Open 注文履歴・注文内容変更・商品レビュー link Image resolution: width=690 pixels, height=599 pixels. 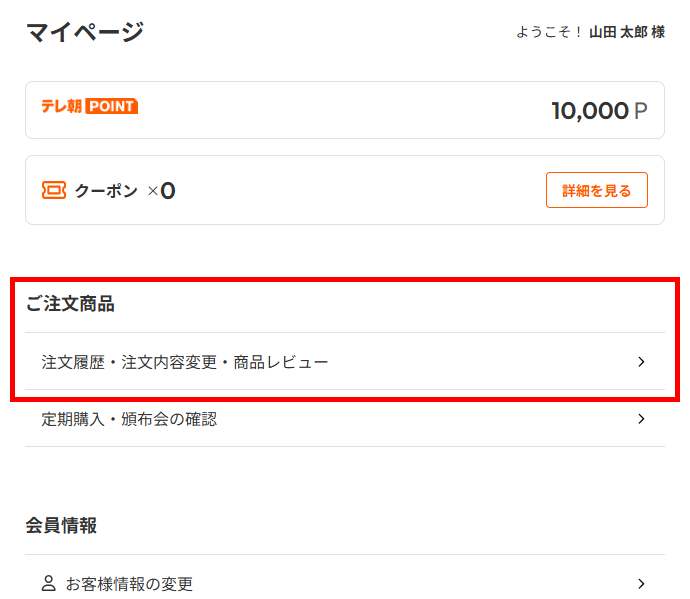185,362
